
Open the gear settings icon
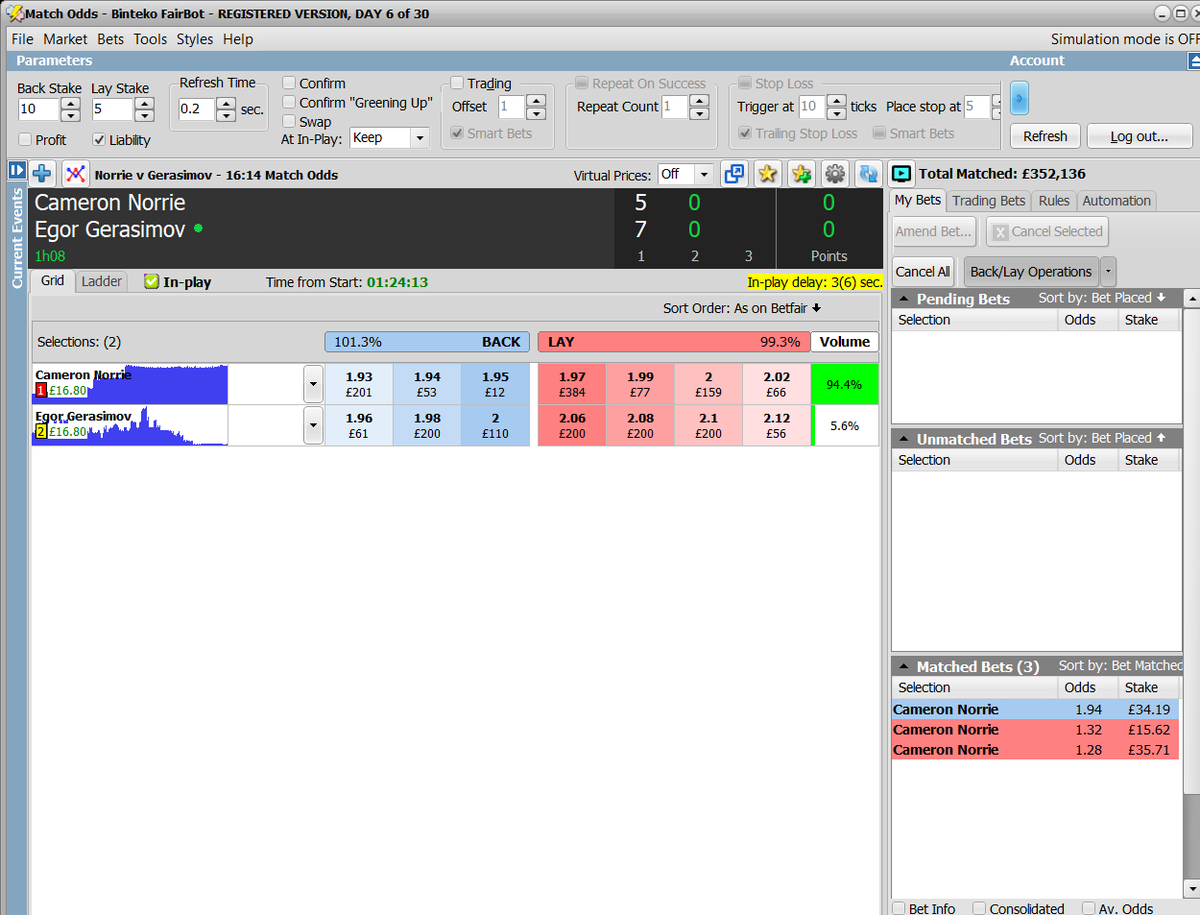[x=835, y=174]
